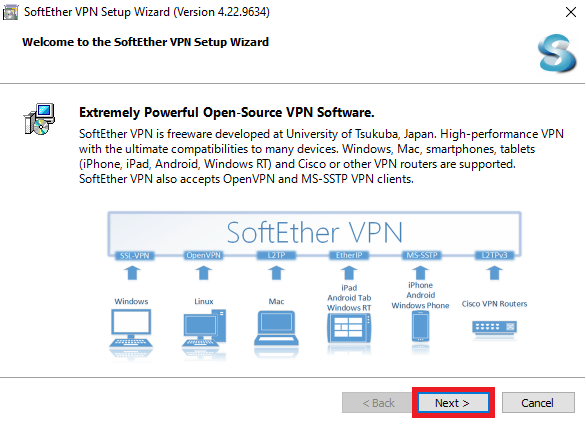Screen dimensions: 586x424
Task: Click the EtherIP protocol label
Action: 349,256
